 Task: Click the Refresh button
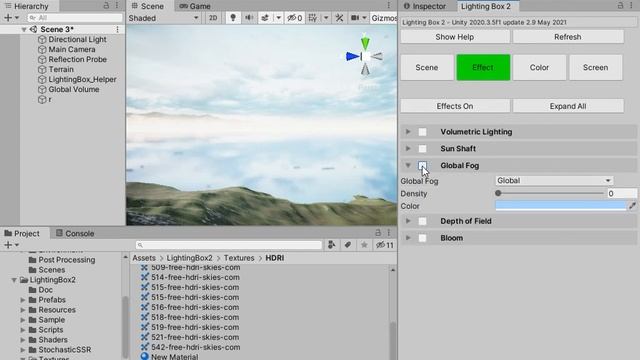[568, 37]
